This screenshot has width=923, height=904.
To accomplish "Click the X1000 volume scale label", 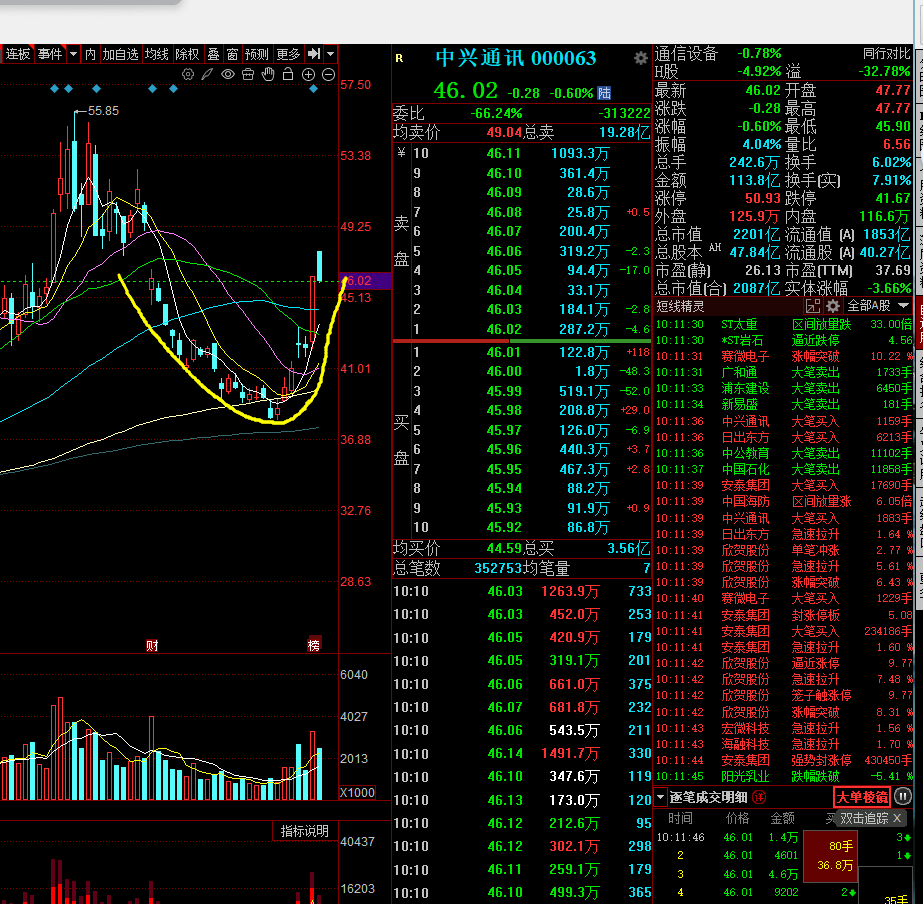I will 357,792.
